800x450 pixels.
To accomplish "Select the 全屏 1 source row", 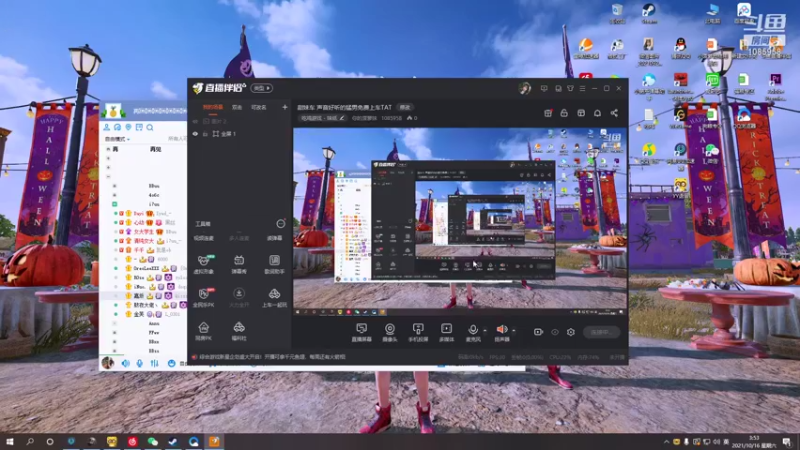I will [240, 134].
